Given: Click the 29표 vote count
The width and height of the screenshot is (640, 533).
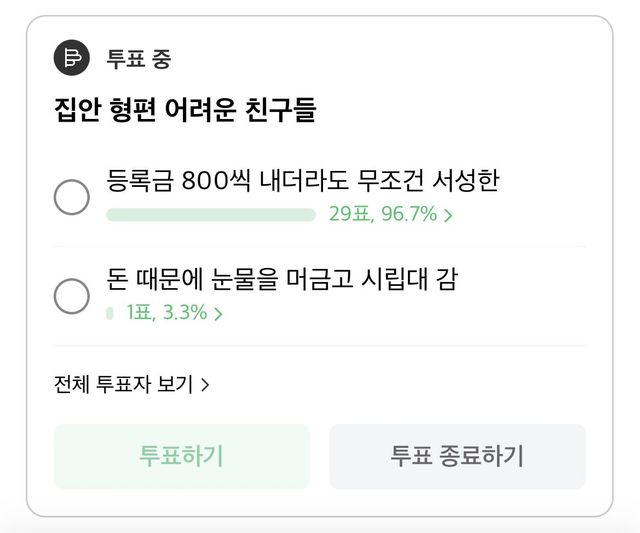Looking at the screenshot, I should tap(349, 214).
